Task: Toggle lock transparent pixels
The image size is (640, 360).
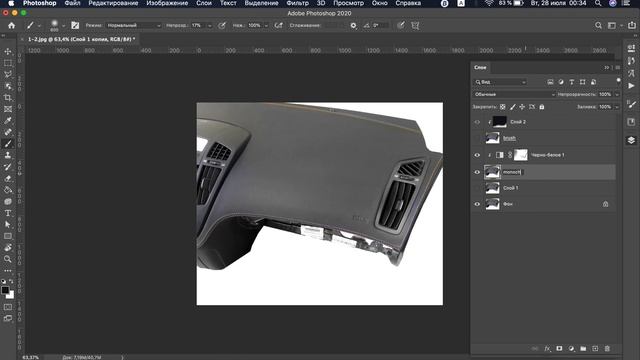Action: 502,107
